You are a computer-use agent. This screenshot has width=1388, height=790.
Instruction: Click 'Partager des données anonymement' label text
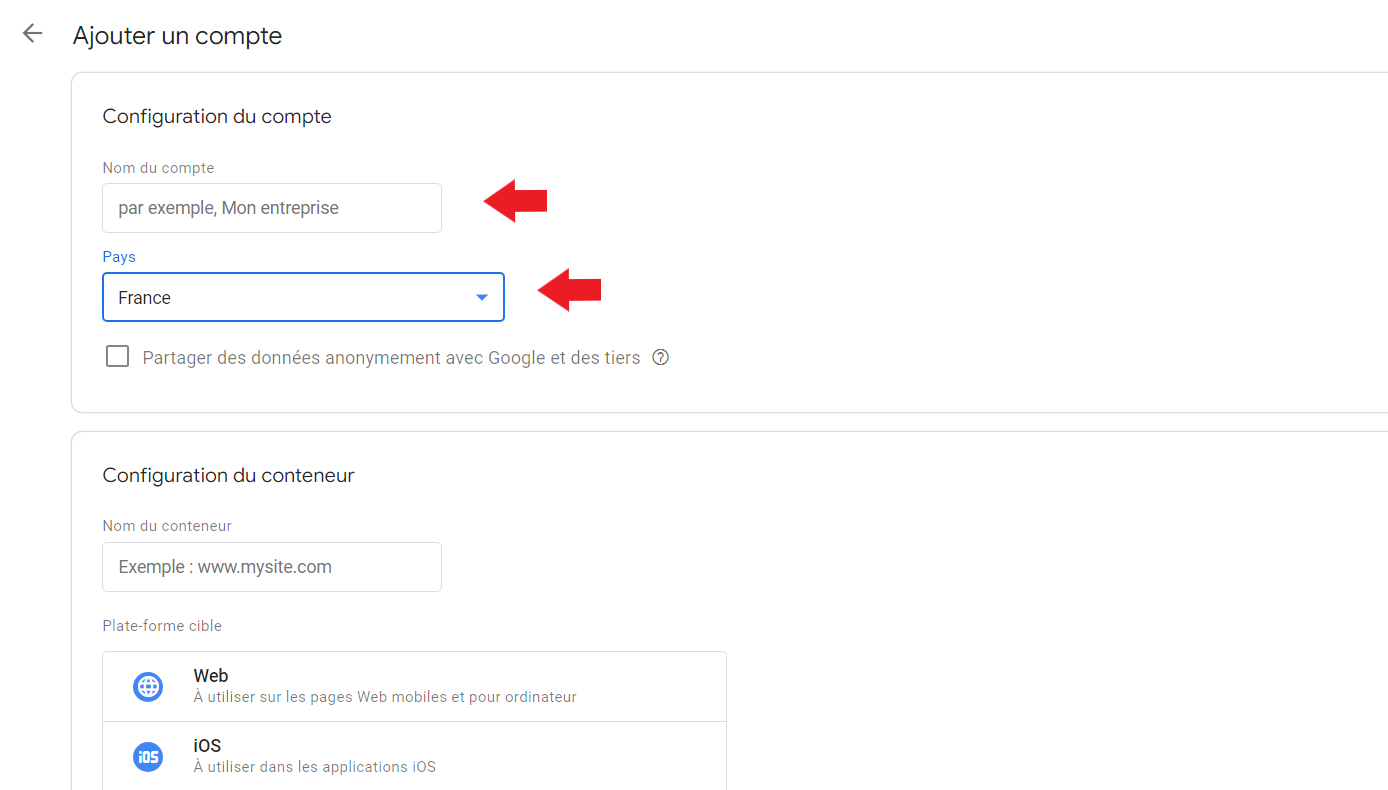(391, 358)
